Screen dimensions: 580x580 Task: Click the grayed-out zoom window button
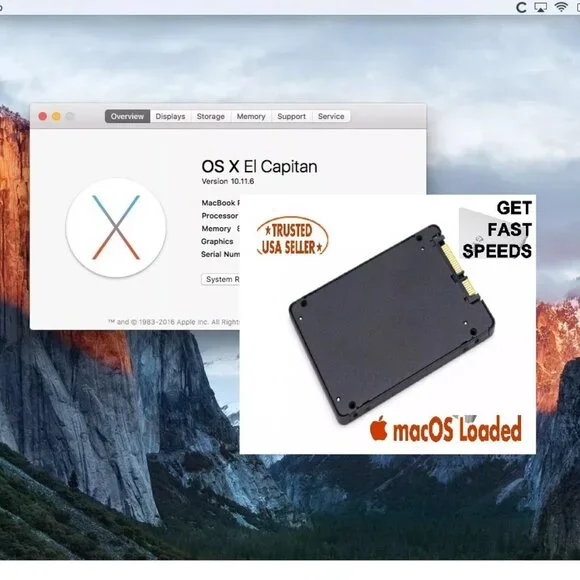click(70, 117)
